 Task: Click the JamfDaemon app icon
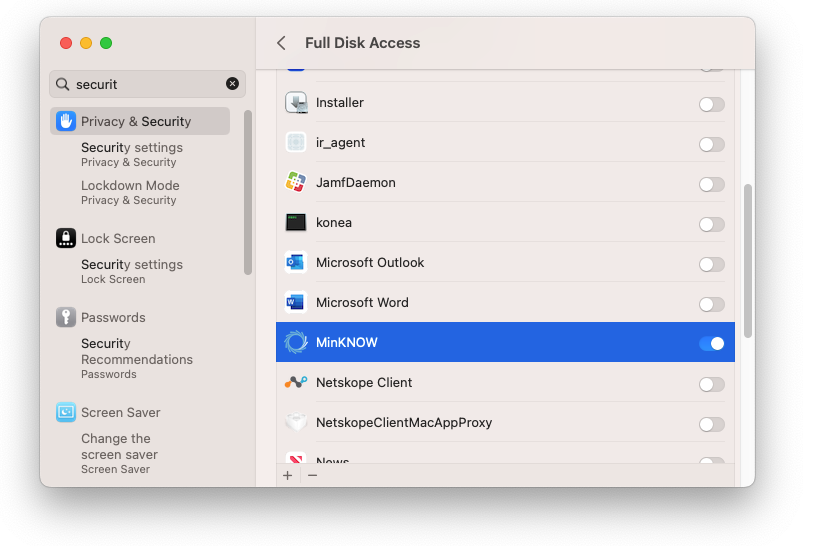point(296,183)
